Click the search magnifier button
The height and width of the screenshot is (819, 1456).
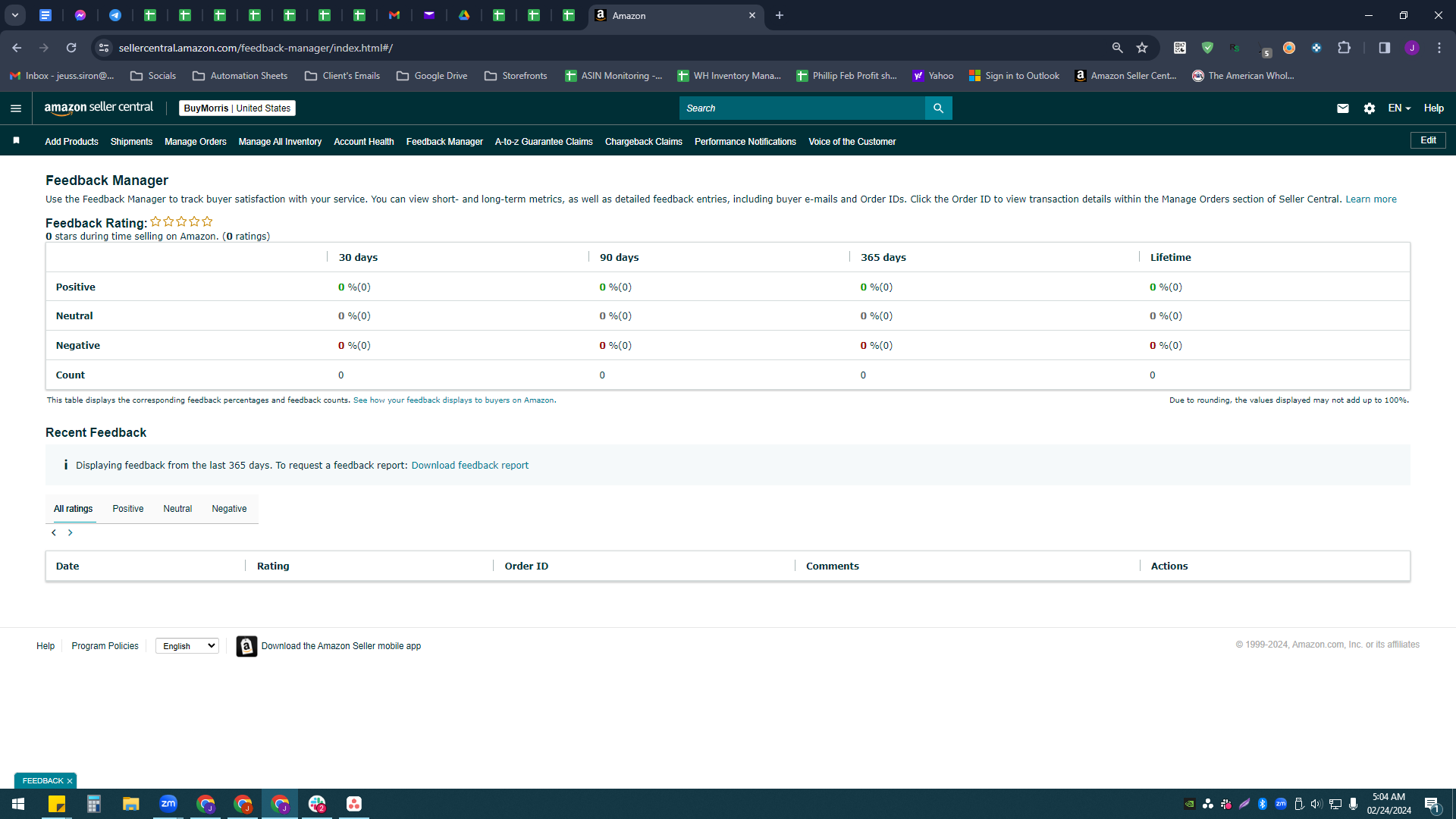point(938,108)
